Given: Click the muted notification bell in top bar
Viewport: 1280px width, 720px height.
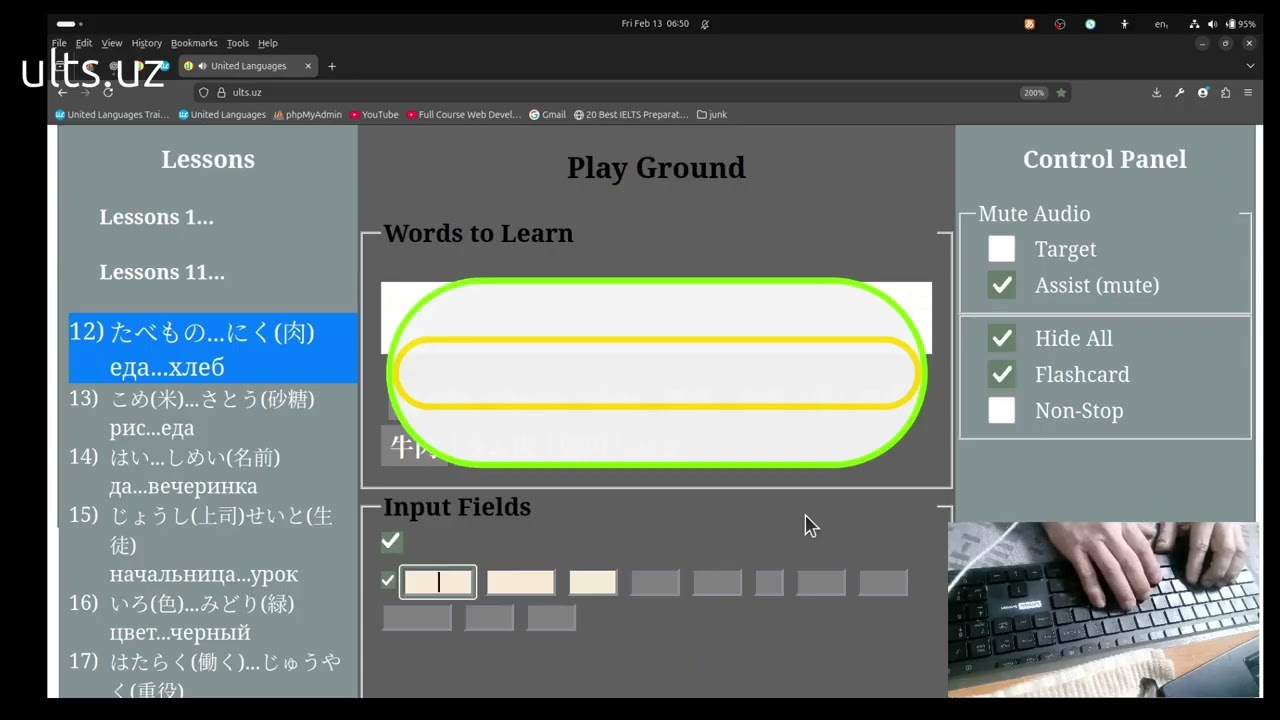Looking at the screenshot, I should click(705, 23).
